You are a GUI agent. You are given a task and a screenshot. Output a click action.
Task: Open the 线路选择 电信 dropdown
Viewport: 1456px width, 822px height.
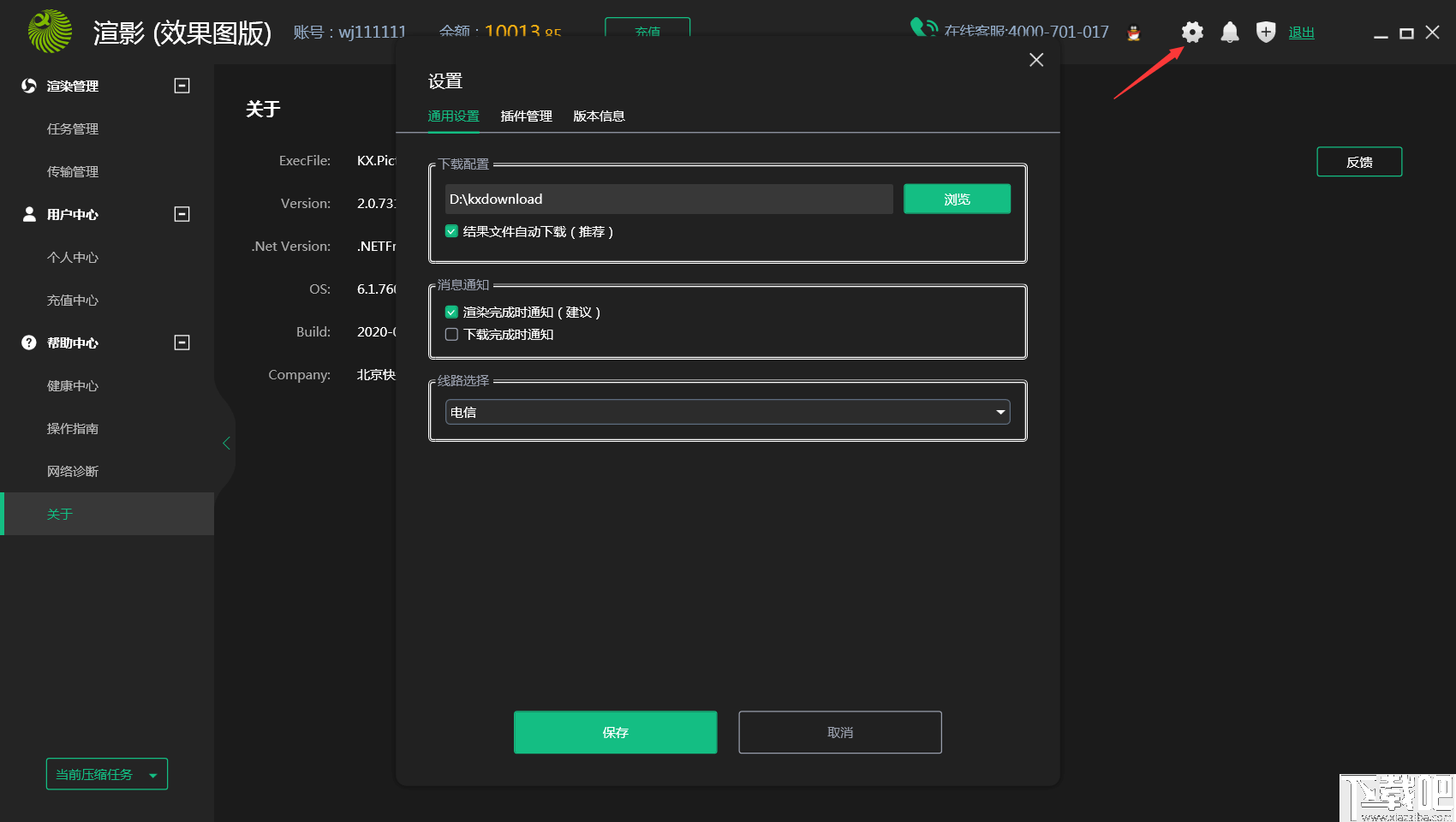728,412
